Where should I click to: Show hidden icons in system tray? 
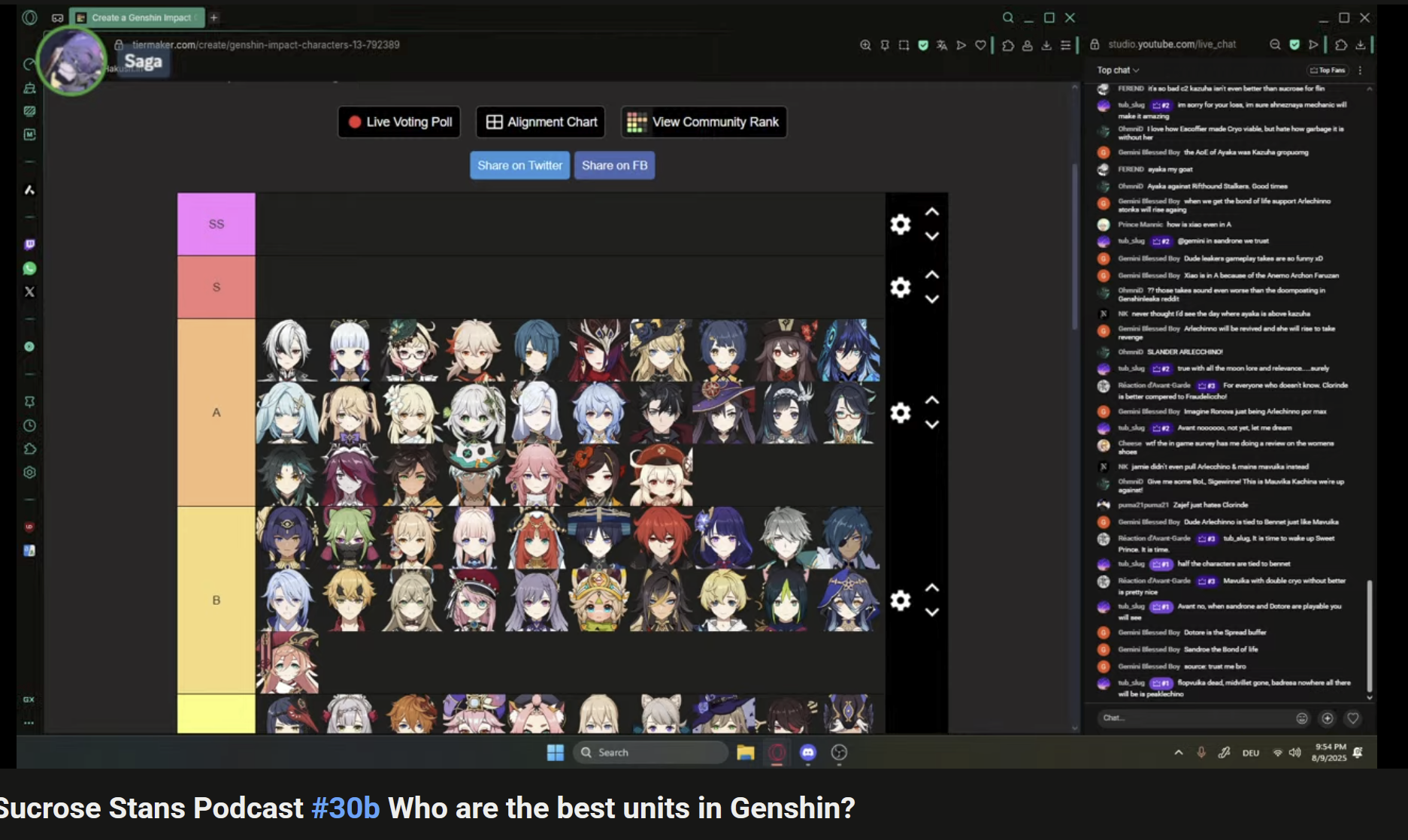[1179, 752]
